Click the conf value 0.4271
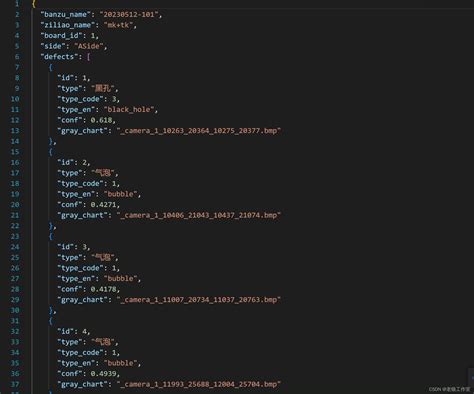This screenshot has width=474, height=394. tap(103, 205)
